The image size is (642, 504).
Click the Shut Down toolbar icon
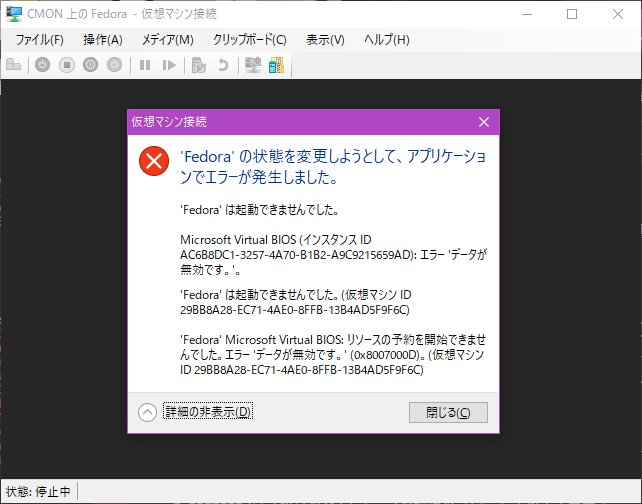click(90, 65)
